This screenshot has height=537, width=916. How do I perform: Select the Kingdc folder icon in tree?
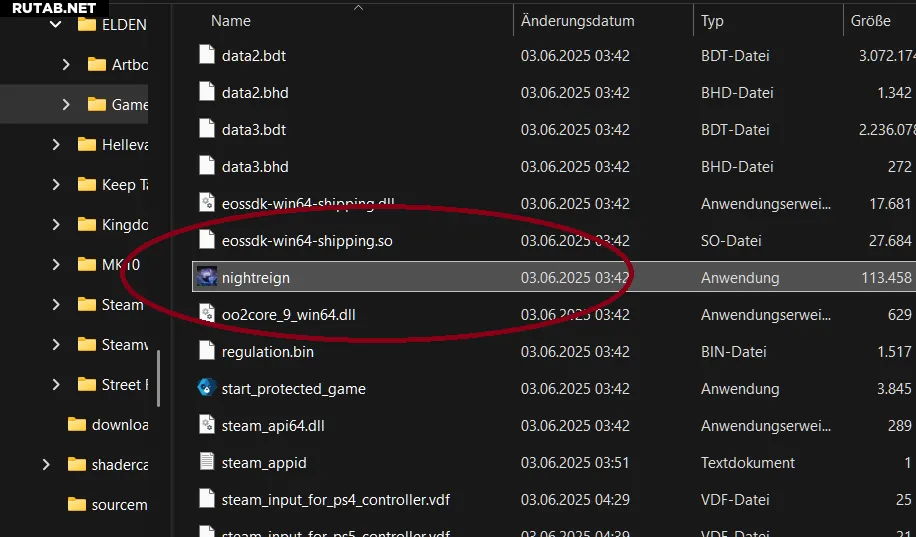pos(87,224)
